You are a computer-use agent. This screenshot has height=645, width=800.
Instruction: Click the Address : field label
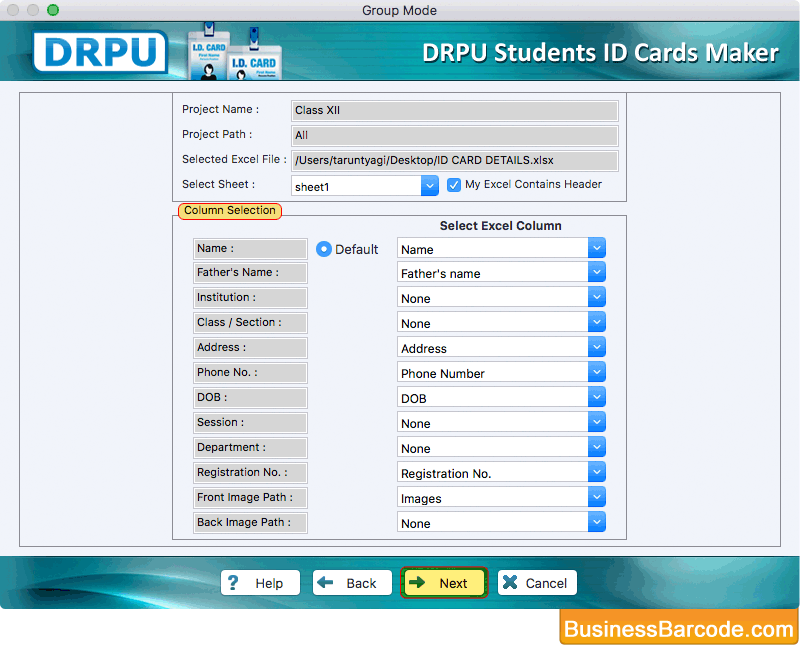tap(250, 348)
